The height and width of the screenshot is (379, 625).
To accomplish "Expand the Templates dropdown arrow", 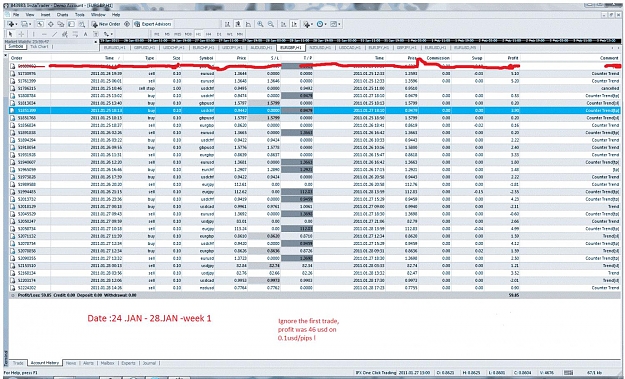I will (339, 24).
